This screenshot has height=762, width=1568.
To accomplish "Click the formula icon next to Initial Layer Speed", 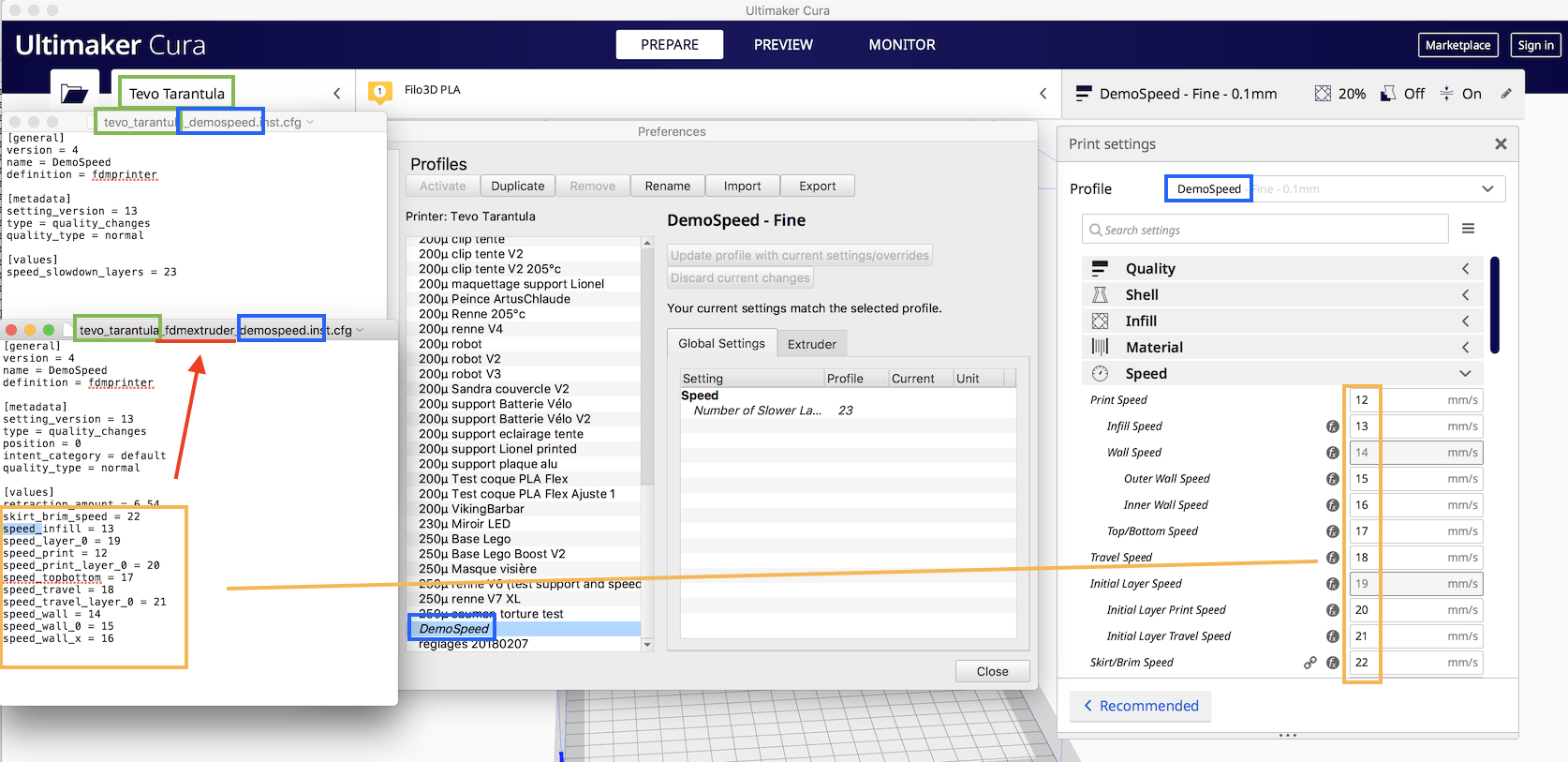I will tap(1333, 584).
